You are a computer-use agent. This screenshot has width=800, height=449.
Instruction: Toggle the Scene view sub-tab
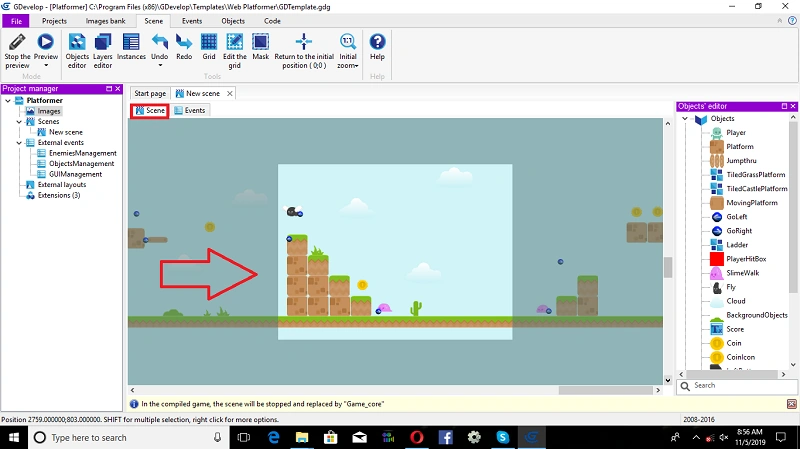coord(150,110)
